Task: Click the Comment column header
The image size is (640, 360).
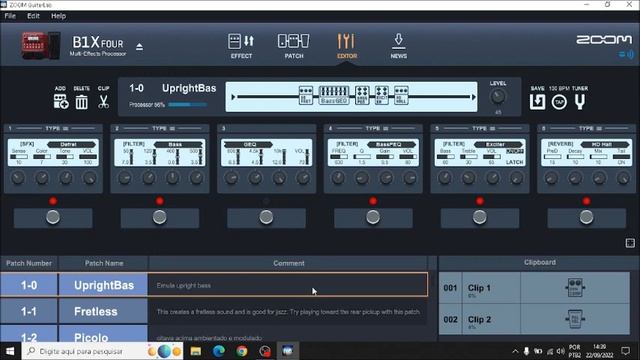Action: coord(289,263)
